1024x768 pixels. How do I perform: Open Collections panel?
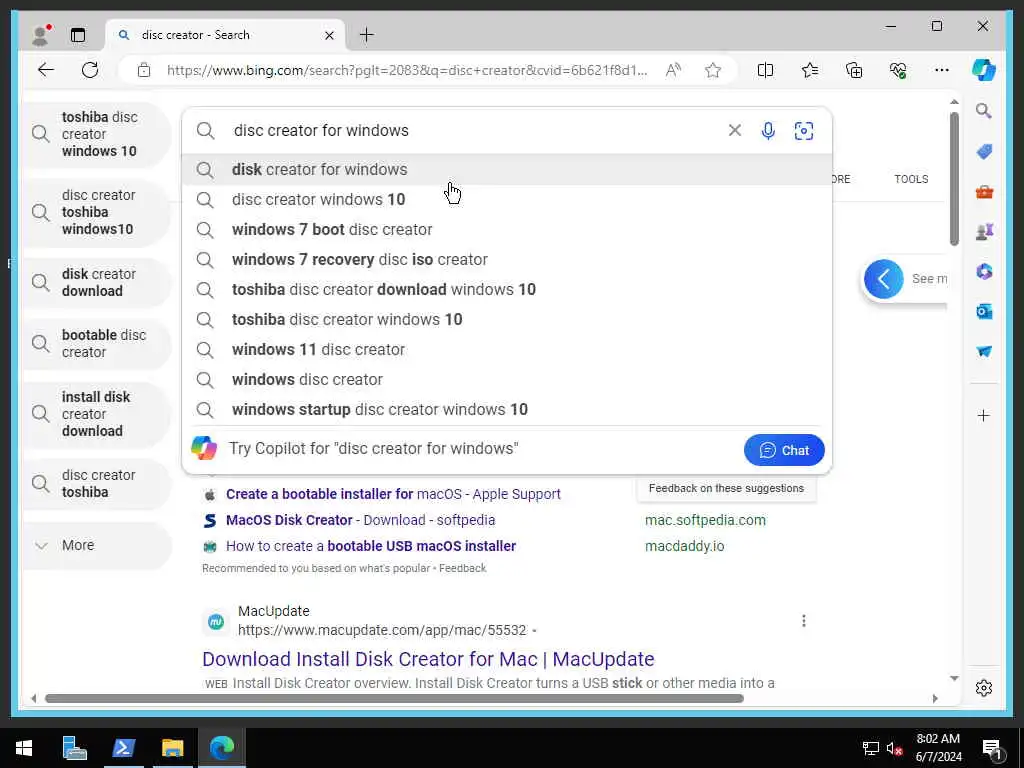pyautogui.click(x=854, y=70)
